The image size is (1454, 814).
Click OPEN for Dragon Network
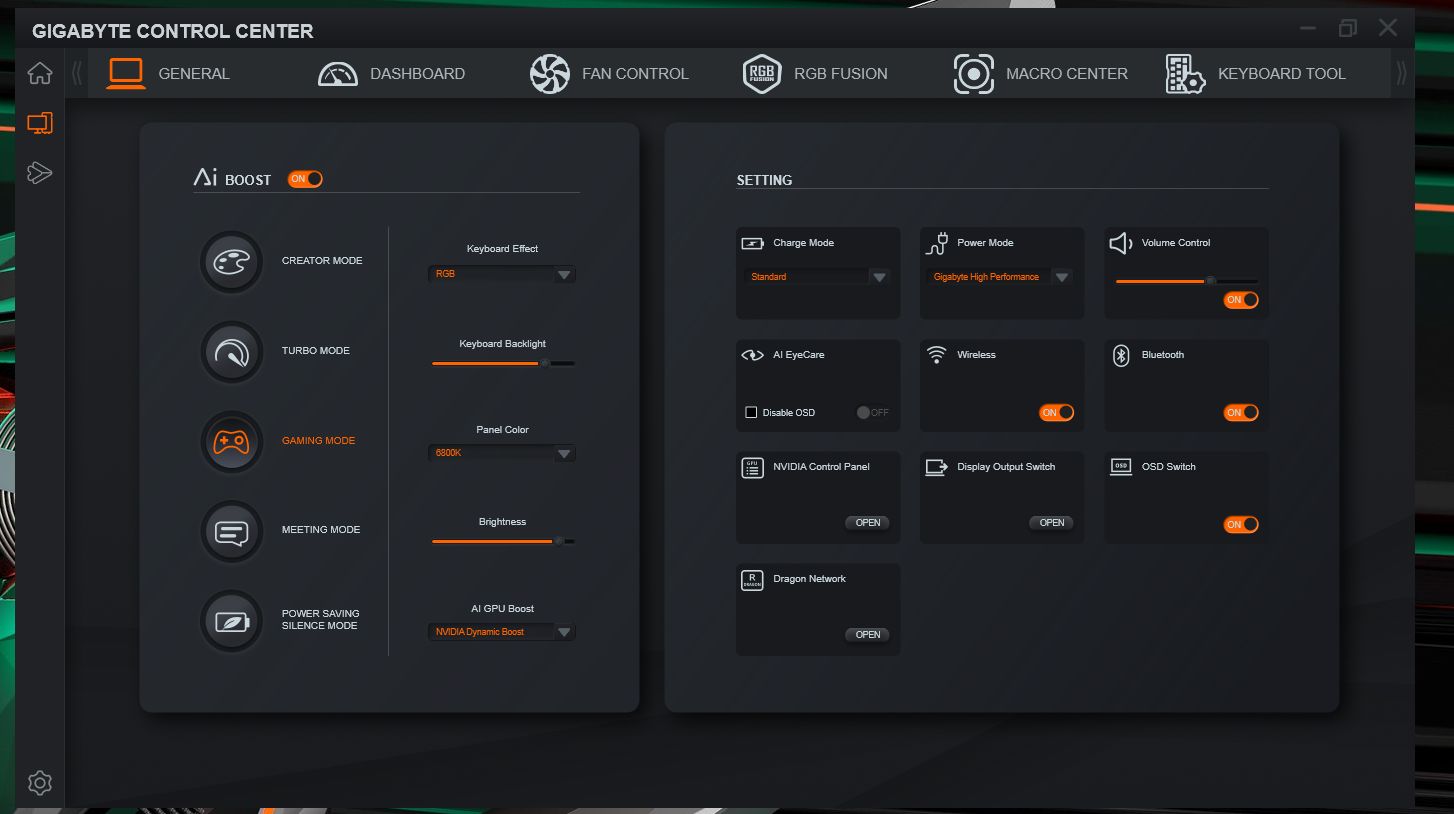(x=868, y=635)
